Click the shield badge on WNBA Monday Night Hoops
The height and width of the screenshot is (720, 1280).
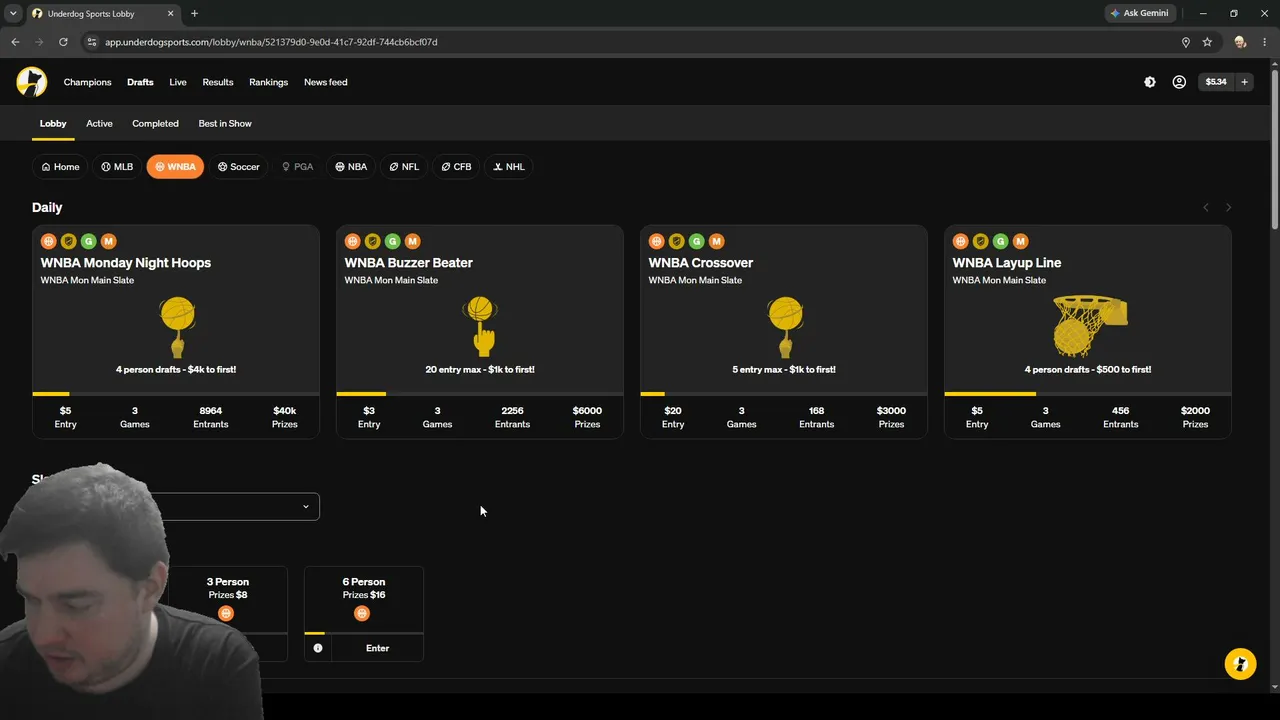[x=68, y=241]
